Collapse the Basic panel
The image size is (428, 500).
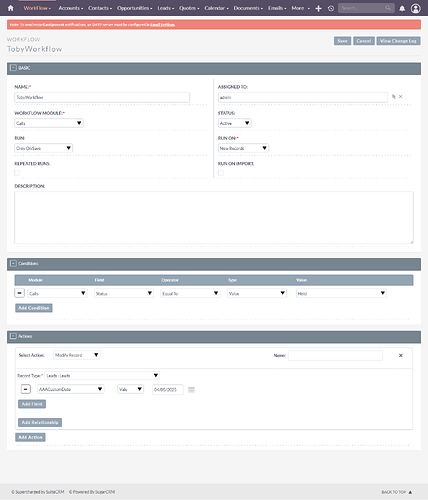[x=13, y=68]
